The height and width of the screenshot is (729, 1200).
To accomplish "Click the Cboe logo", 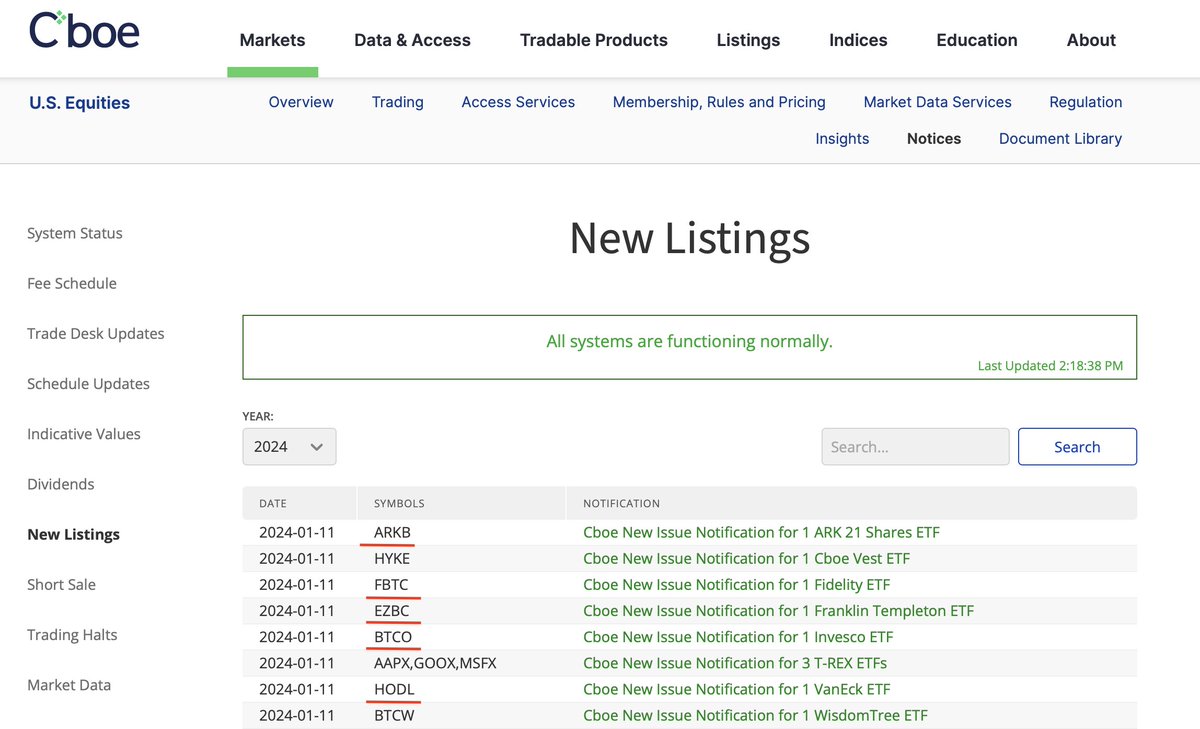I will 84,30.
